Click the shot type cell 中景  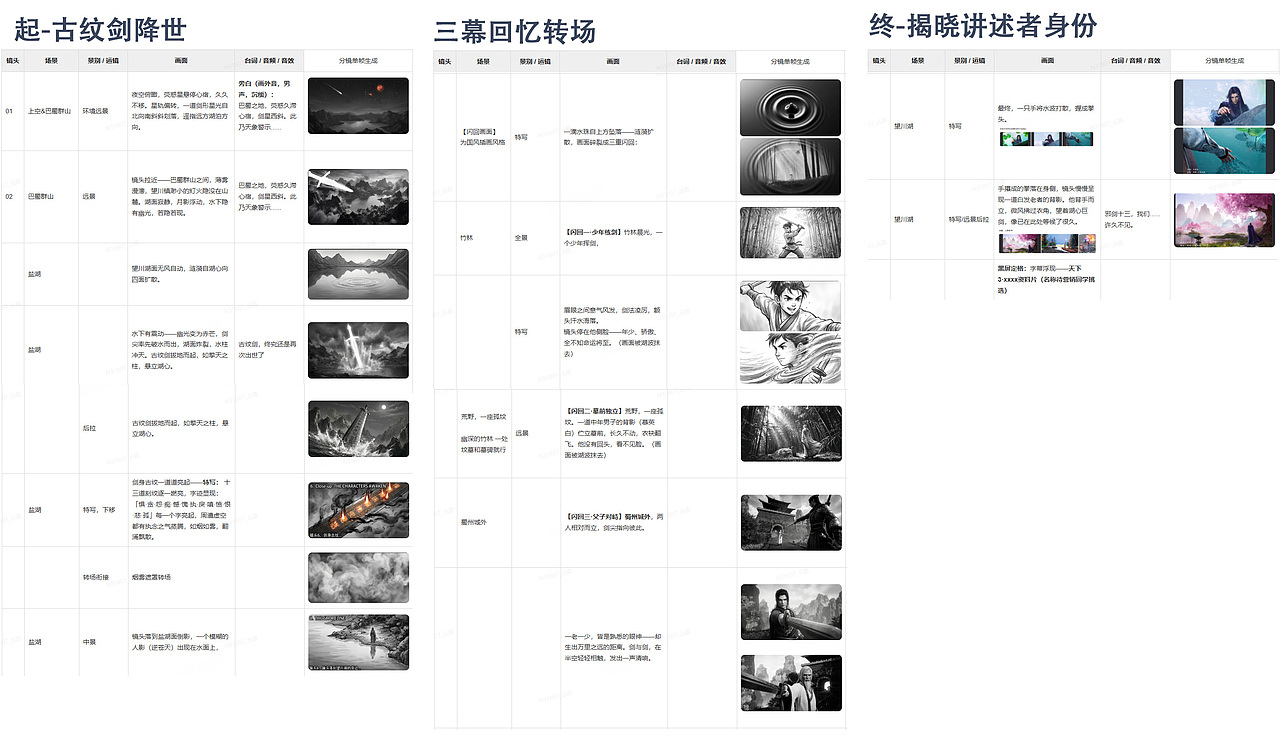pos(89,642)
